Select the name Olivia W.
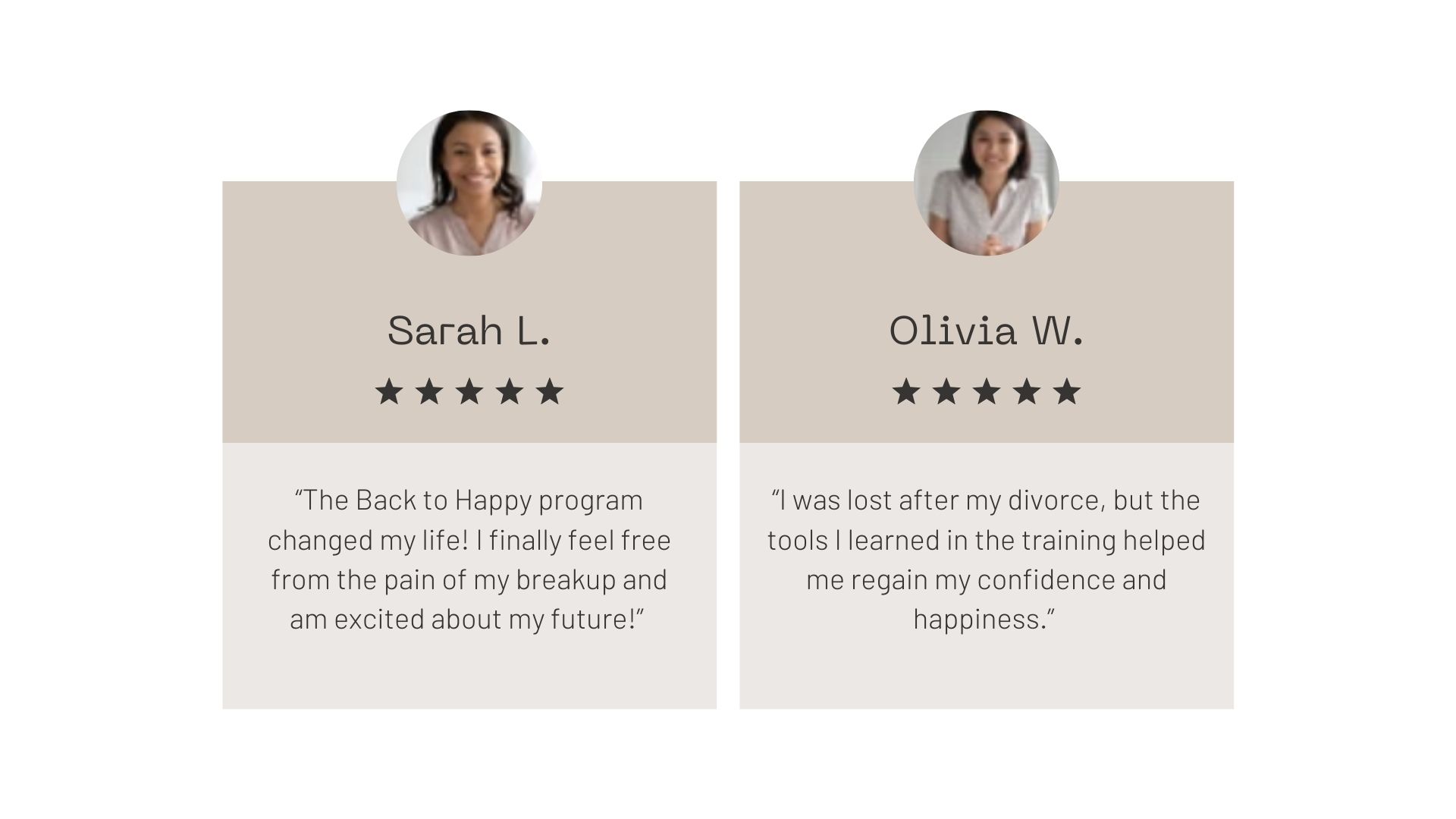Screen dimensions: 1456x819 (986, 331)
